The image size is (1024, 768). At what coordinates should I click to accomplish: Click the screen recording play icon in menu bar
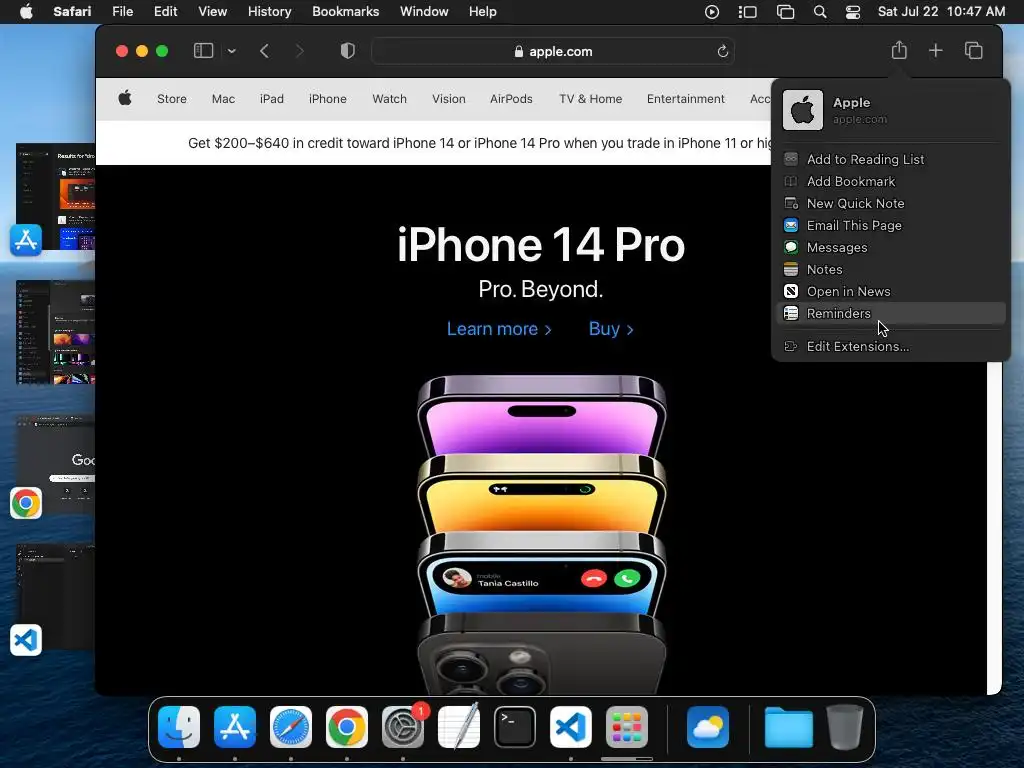point(712,12)
